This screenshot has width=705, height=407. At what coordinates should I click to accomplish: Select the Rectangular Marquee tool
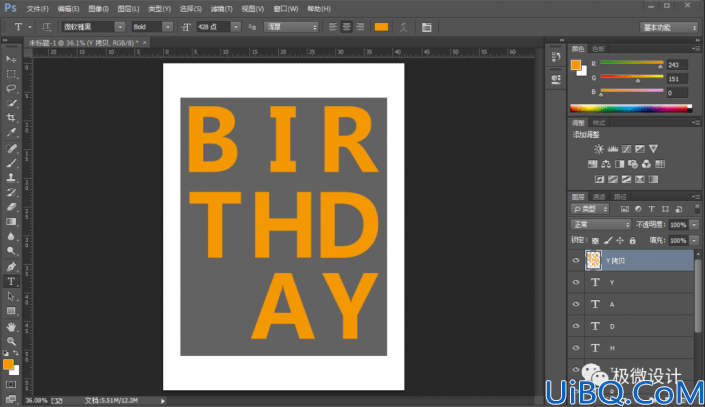[11, 74]
